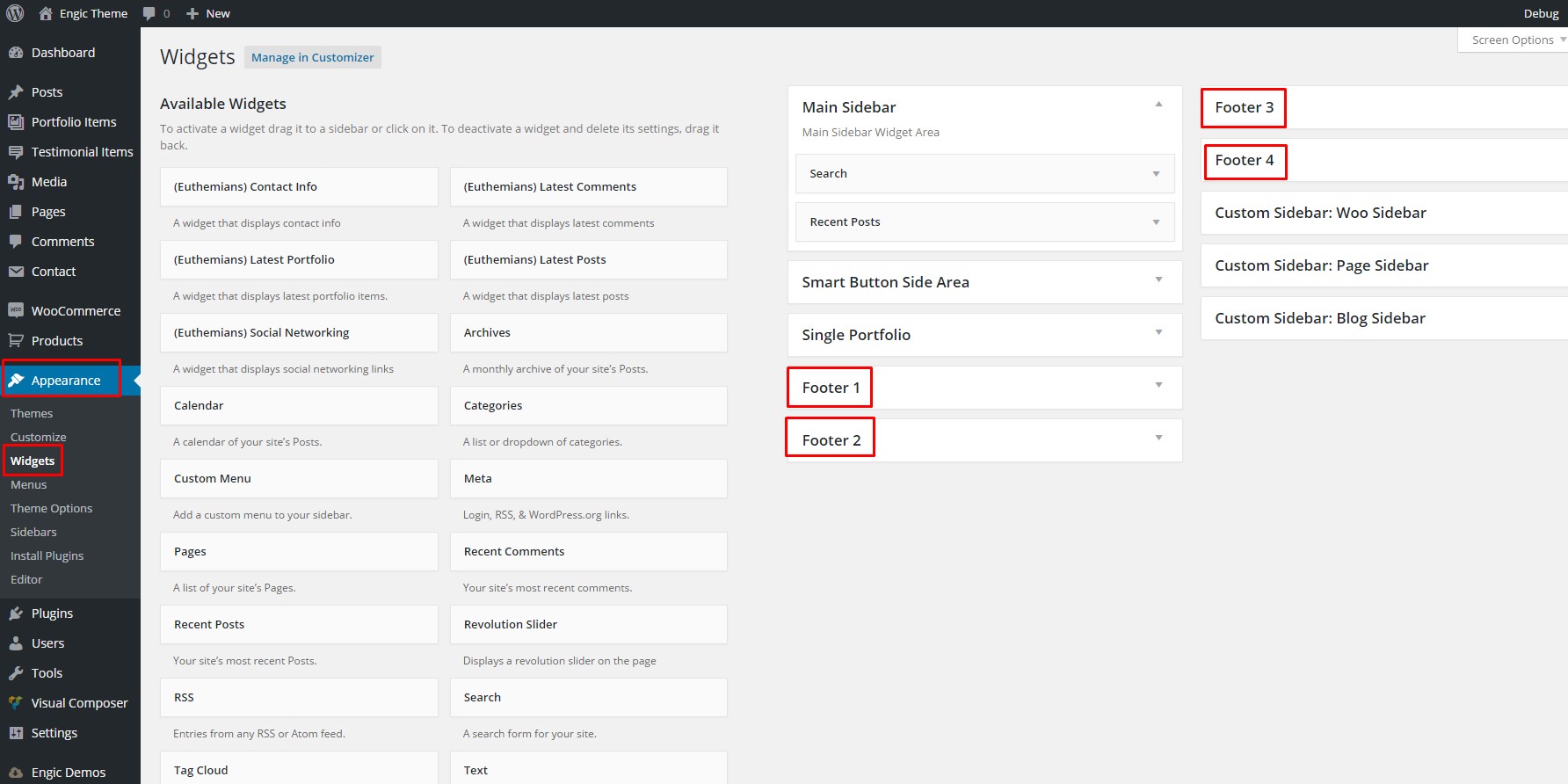
Task: Click the Dashboard gauge icon
Action: coord(16,53)
